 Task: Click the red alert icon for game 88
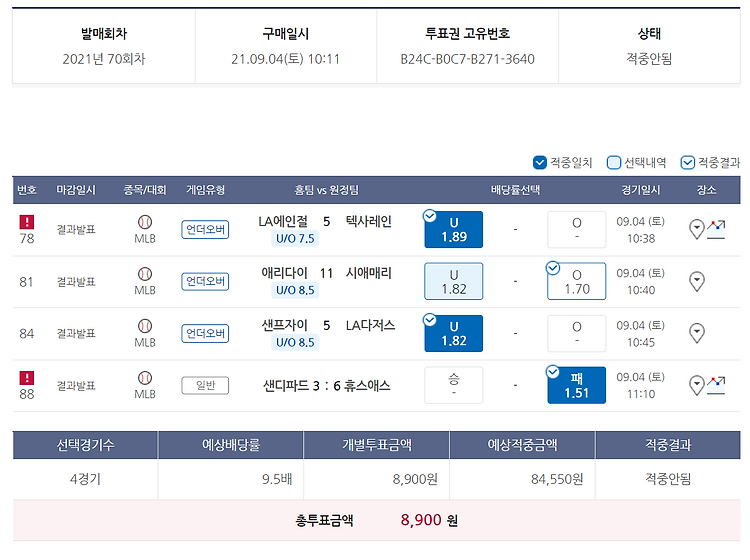[27, 378]
